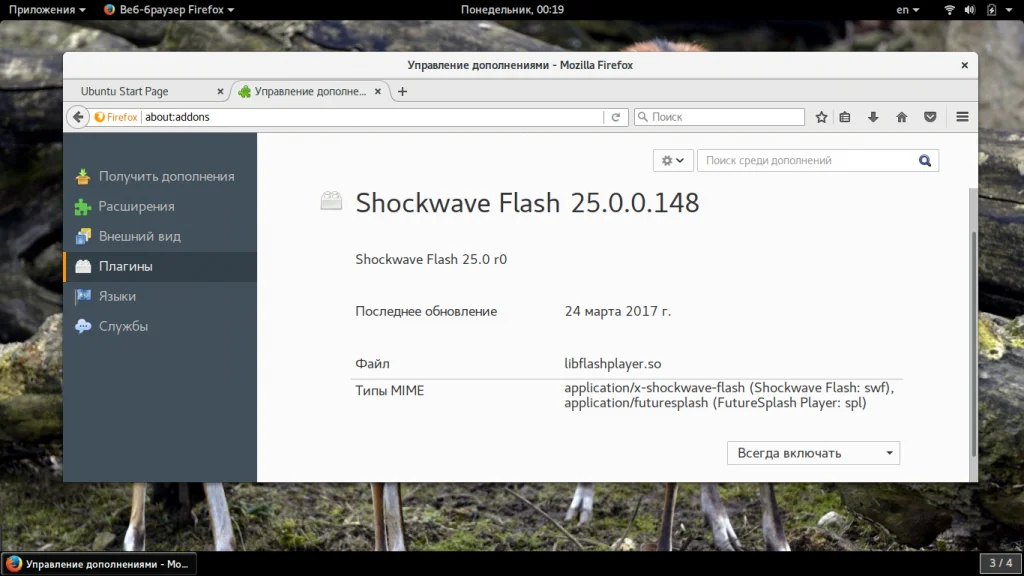Expand the Всегда включать dropdown
This screenshot has width=1024, height=576.
813,453
